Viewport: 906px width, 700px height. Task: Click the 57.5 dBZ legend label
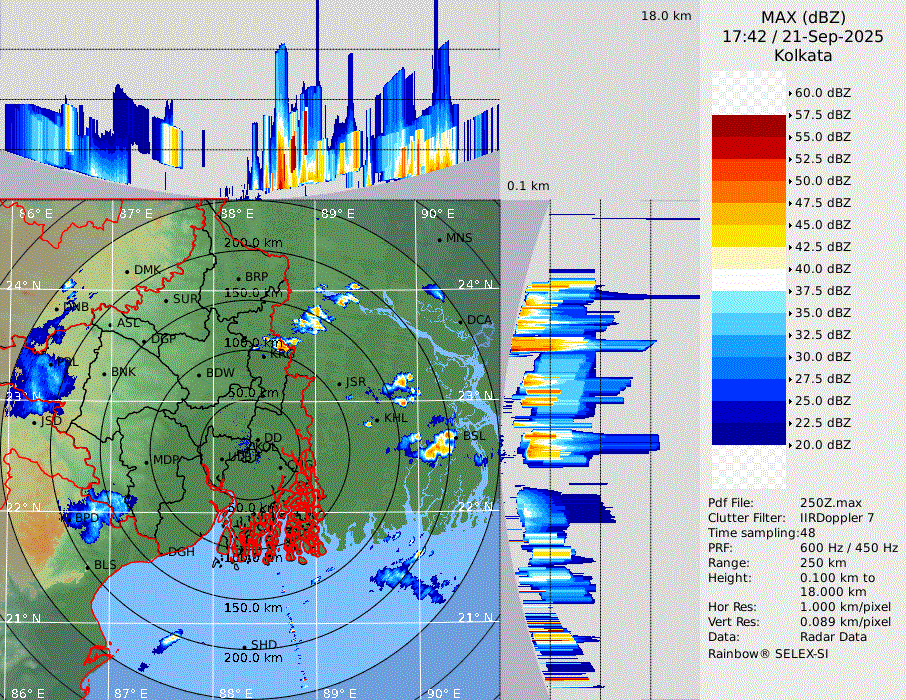click(x=822, y=115)
